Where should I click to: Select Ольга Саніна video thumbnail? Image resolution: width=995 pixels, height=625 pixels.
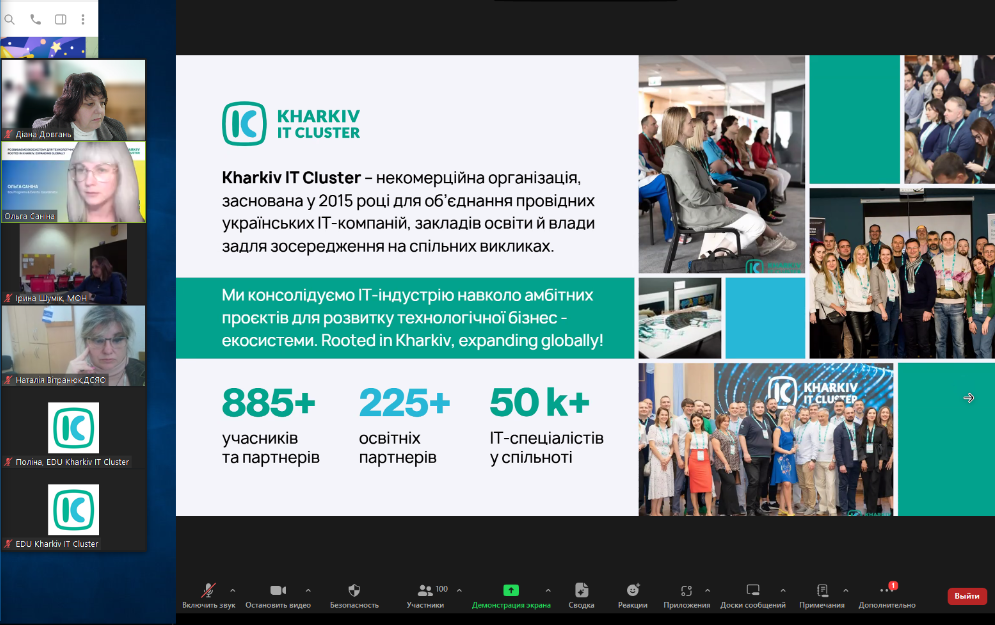pos(73,181)
